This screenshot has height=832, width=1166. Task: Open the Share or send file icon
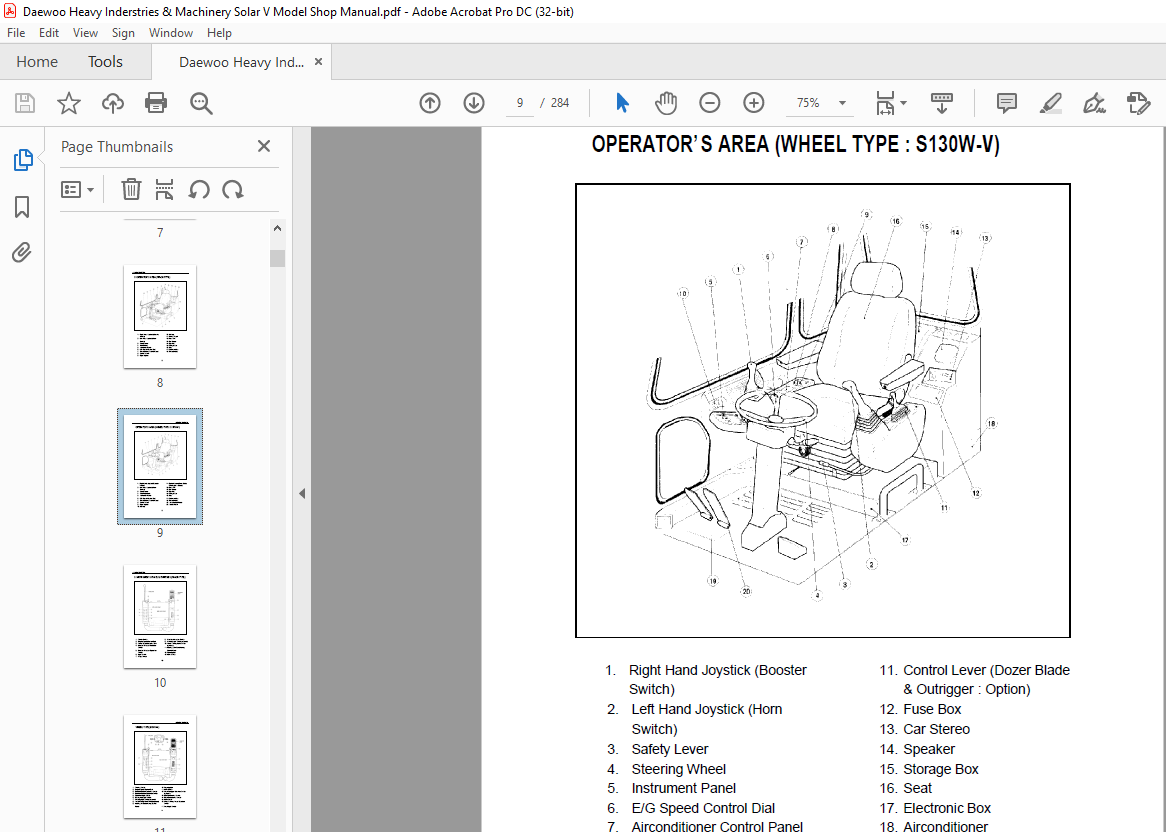1138,103
